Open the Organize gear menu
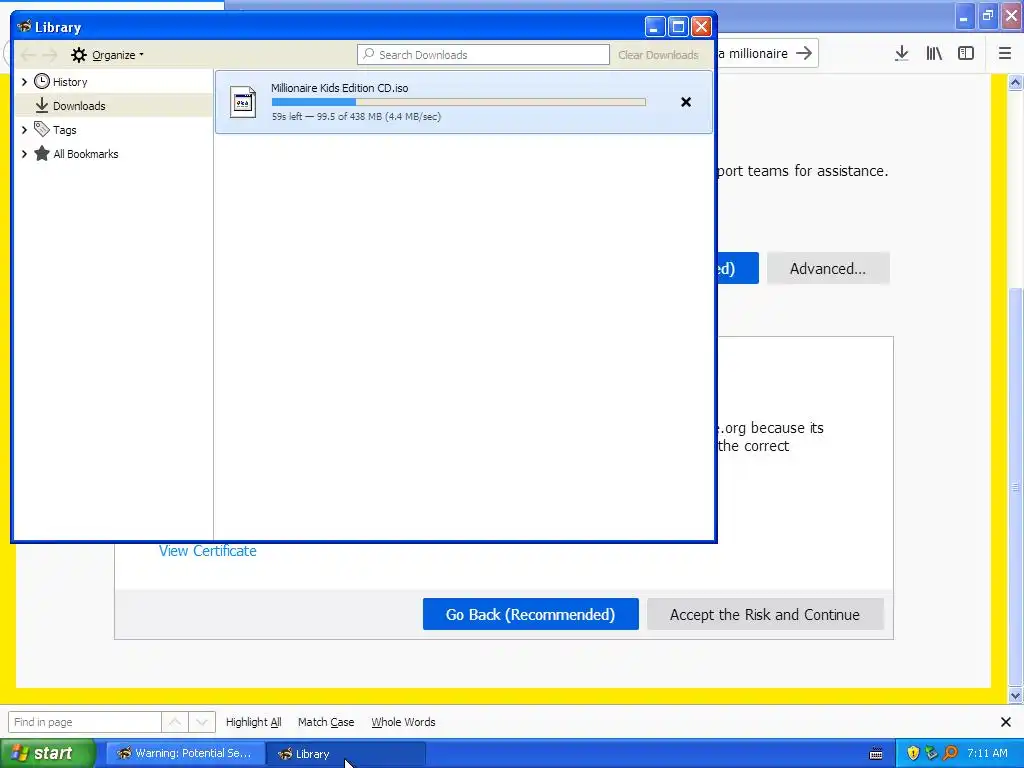Screen dimensions: 1024x768 (x=107, y=55)
